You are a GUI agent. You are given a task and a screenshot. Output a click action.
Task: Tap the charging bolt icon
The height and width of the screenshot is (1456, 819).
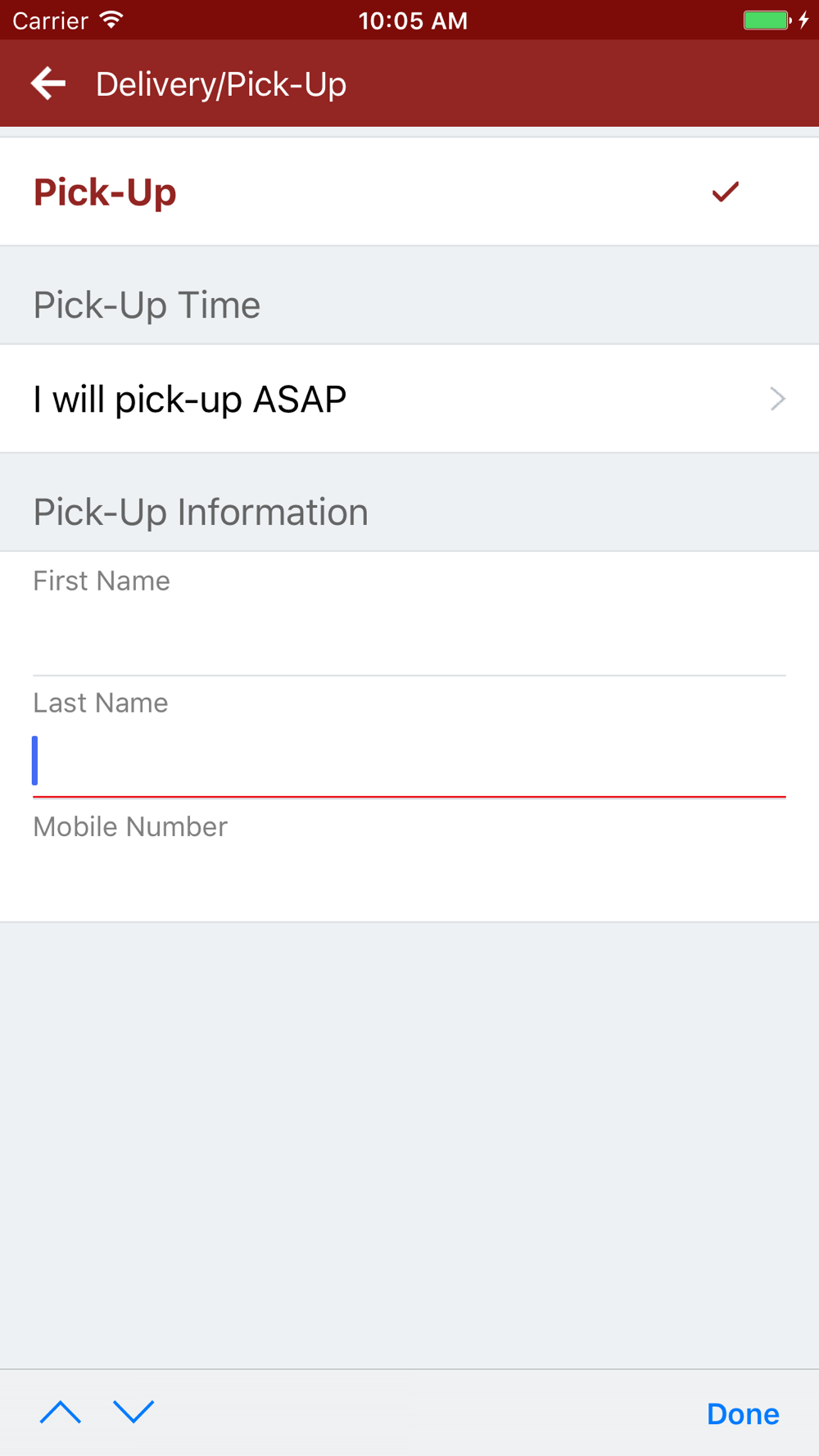[804, 20]
